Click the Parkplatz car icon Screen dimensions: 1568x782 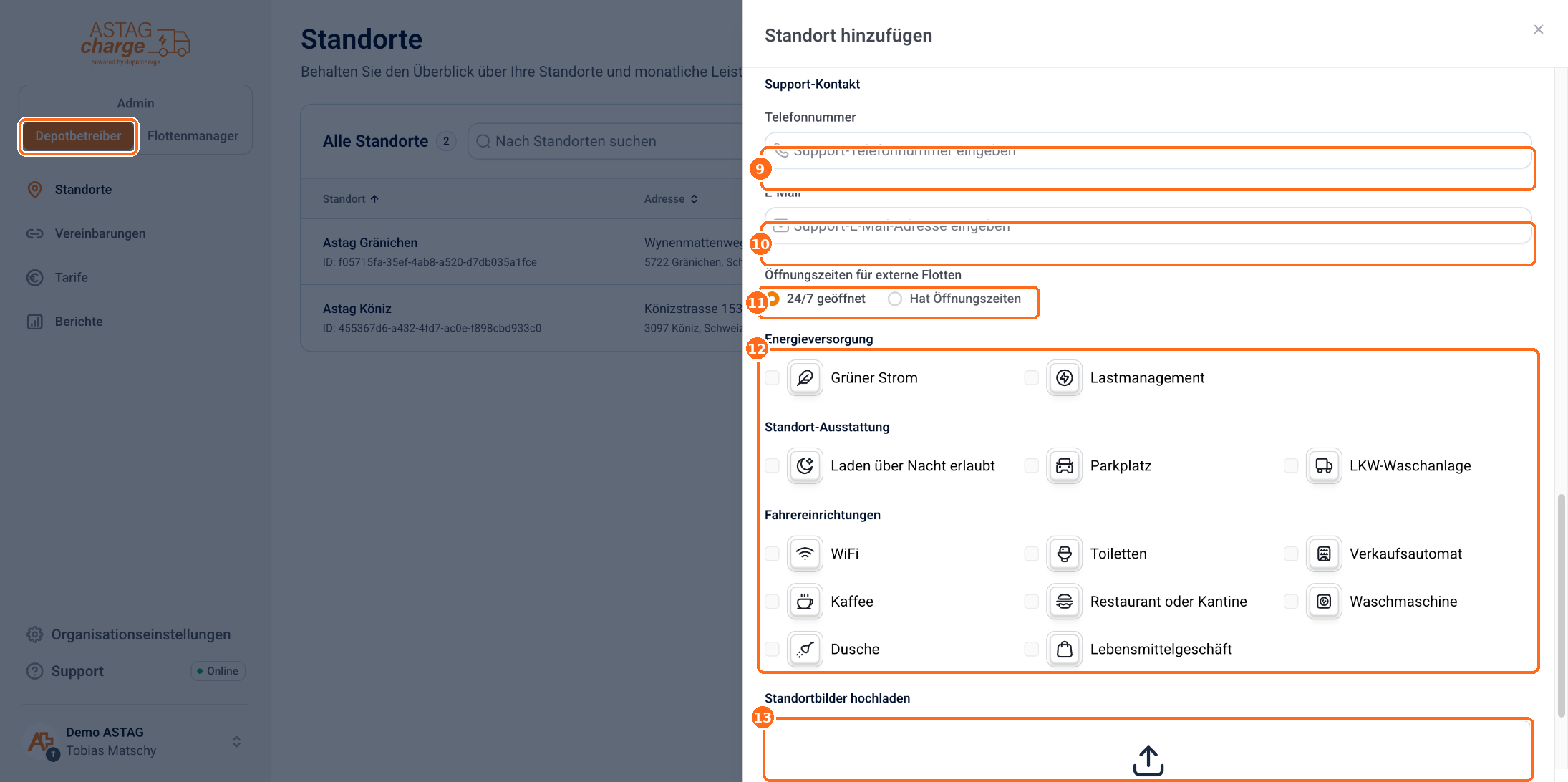[x=1065, y=465]
